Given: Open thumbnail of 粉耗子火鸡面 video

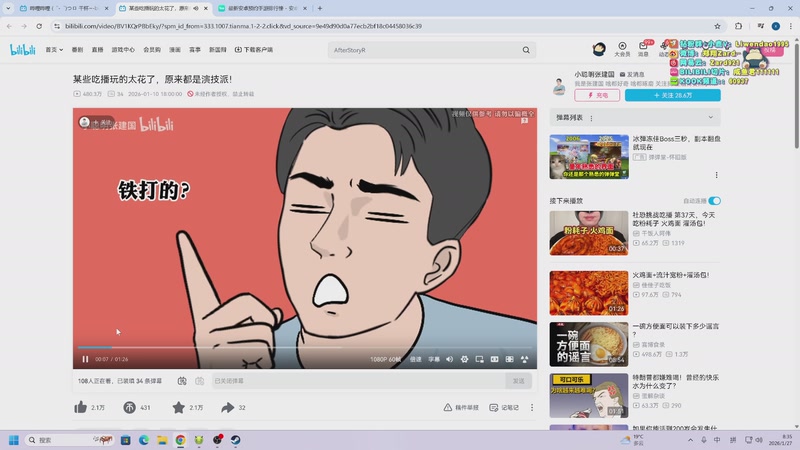Looking at the screenshot, I should tap(589, 233).
